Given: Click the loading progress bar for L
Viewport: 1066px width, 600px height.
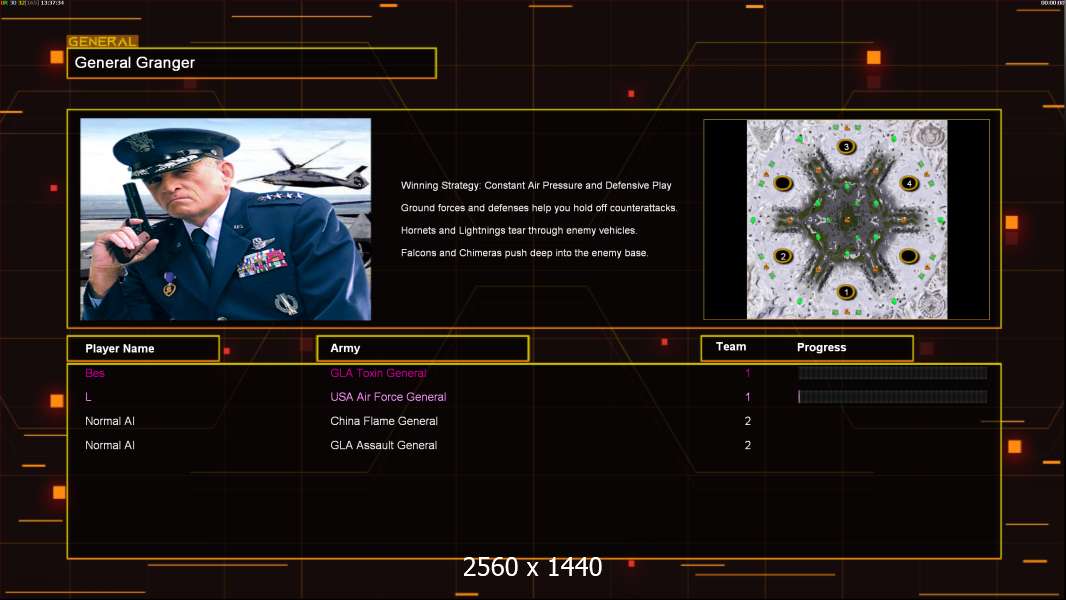Looking at the screenshot, I should pyautogui.click(x=893, y=397).
